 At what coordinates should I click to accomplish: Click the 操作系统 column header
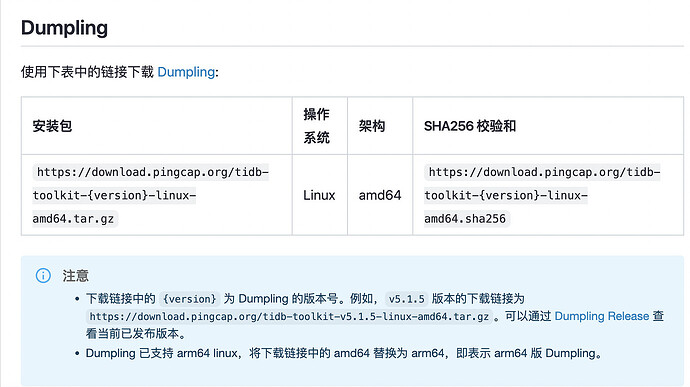[x=316, y=126]
